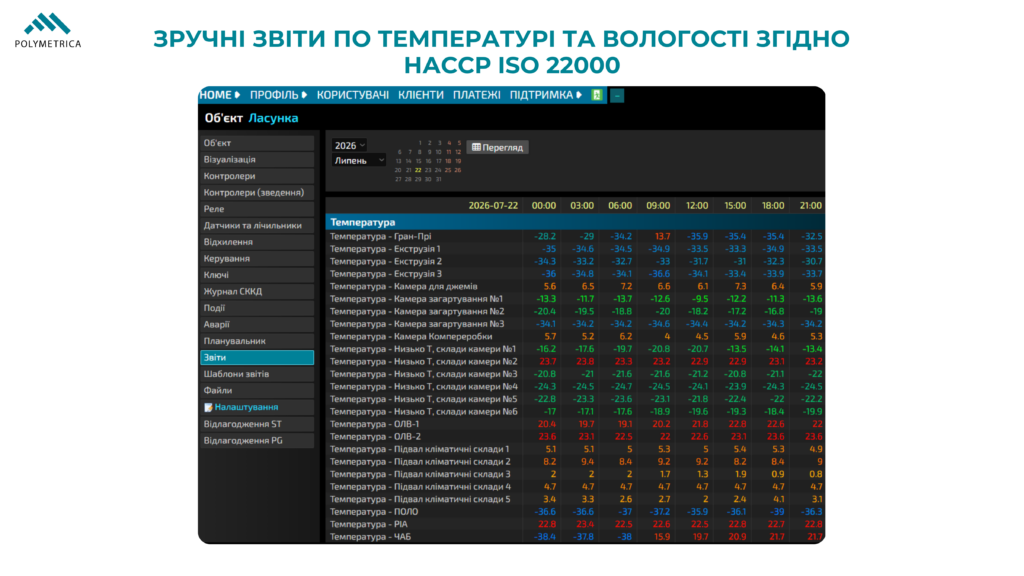Expand the ПІДТРИМКА menu
Screen dimensions: 1024x576
click(545, 95)
